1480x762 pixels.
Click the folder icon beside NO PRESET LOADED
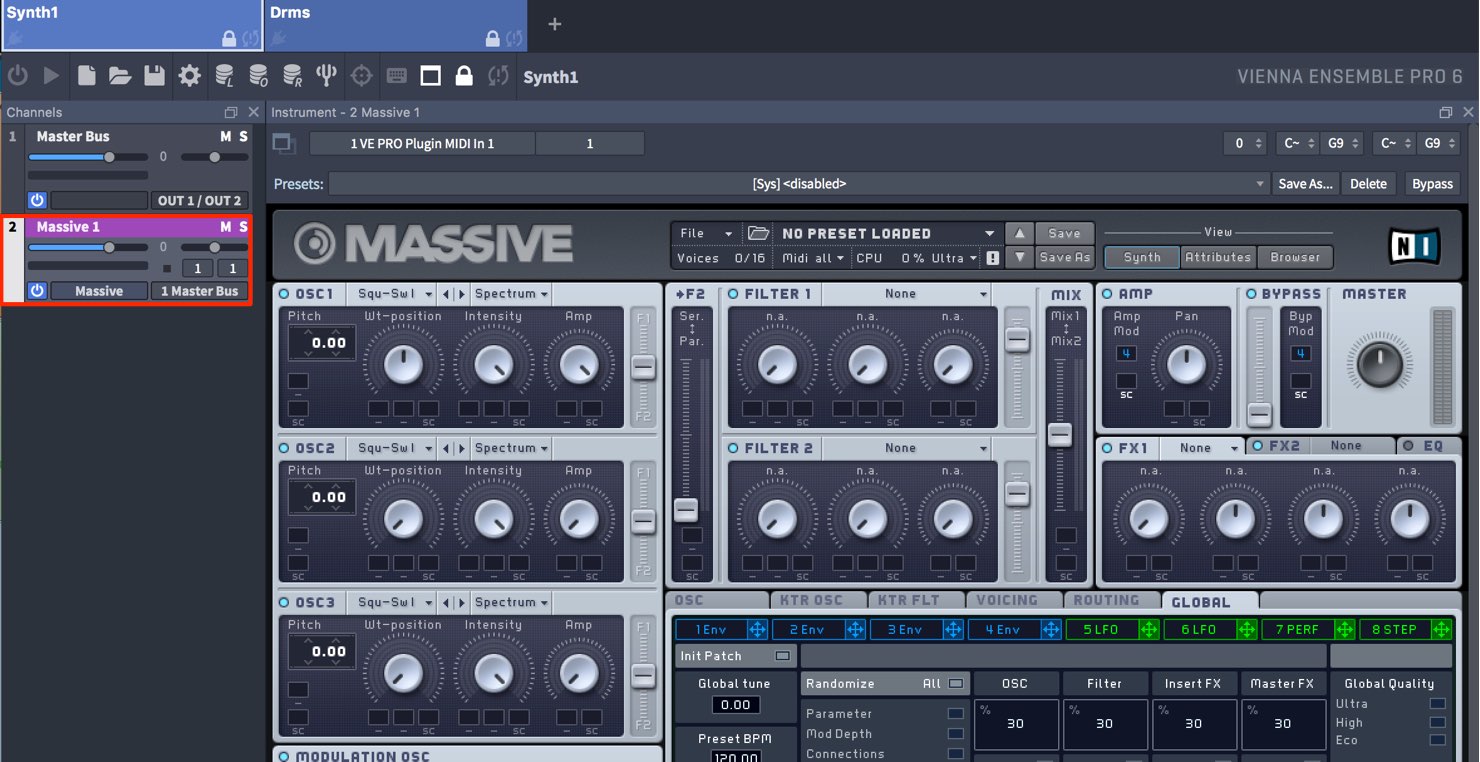pos(759,233)
